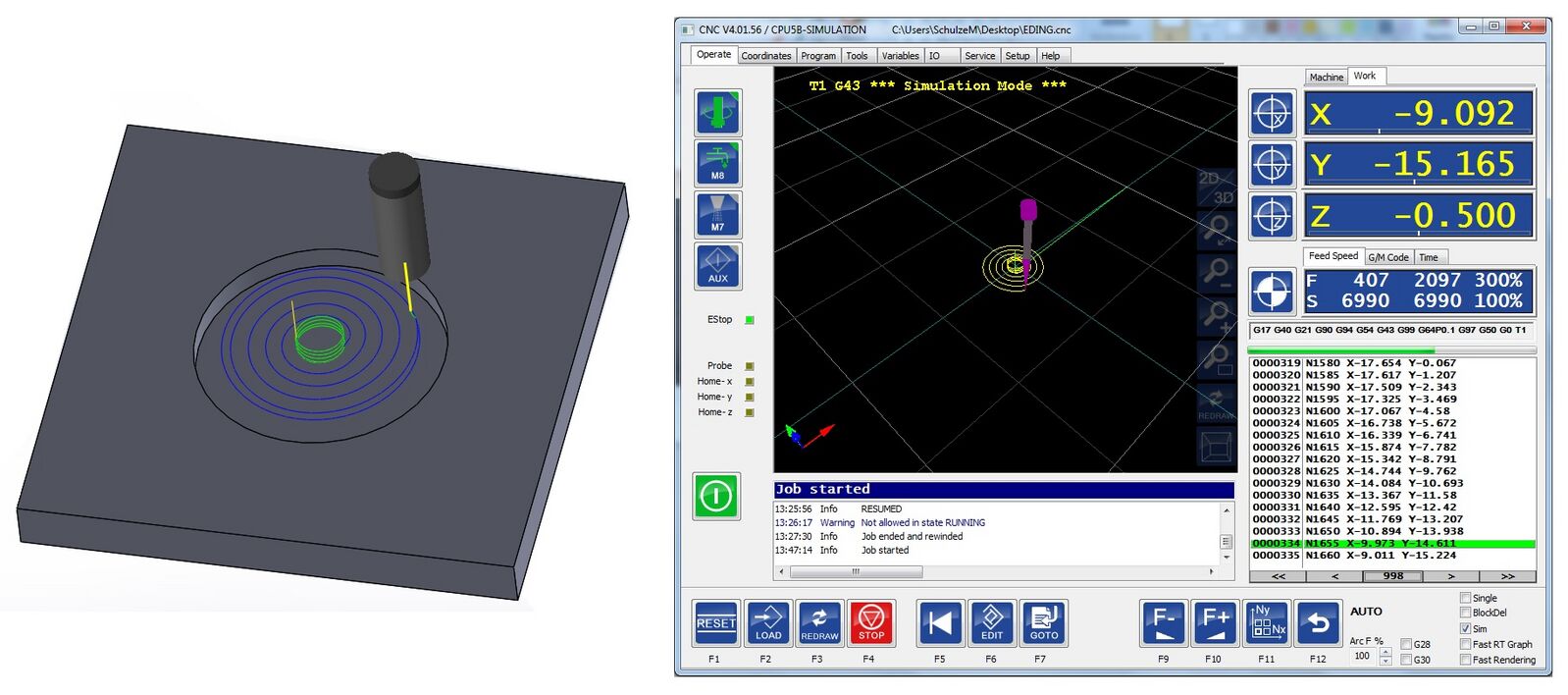Increase Arc F % with up arrow

1385,651
